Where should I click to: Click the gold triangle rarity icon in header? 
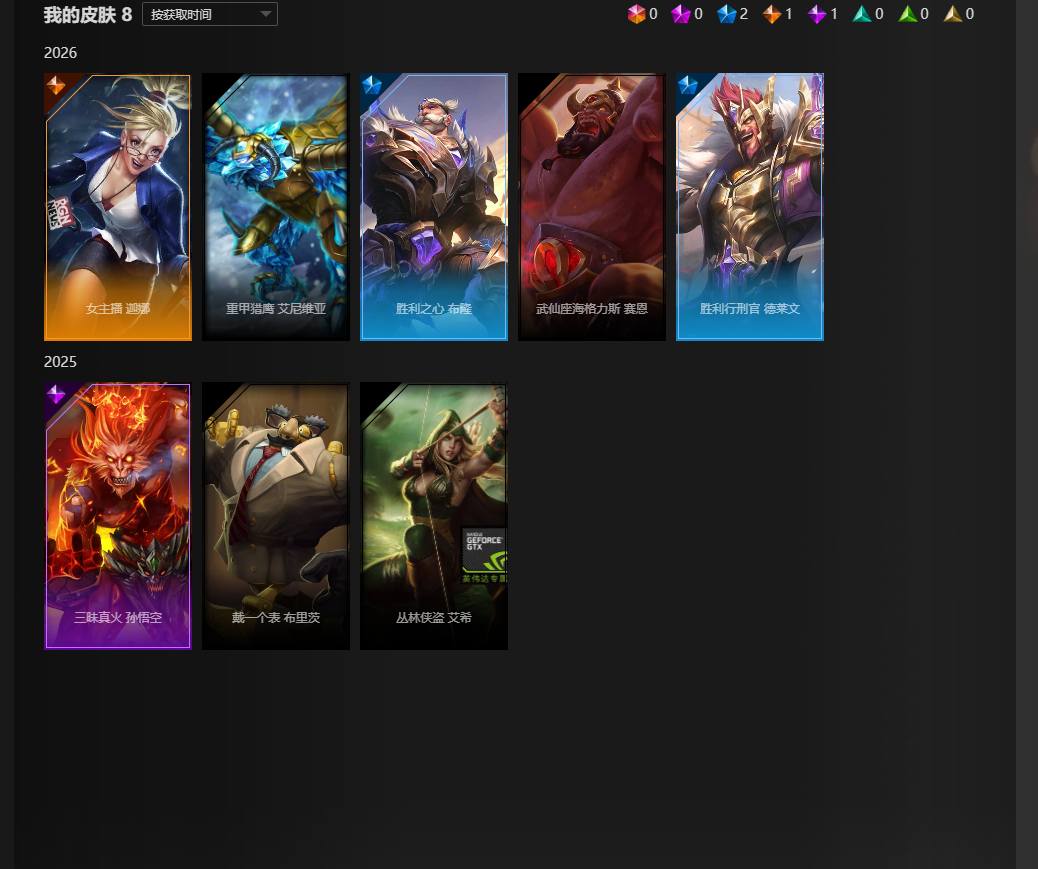pos(953,14)
